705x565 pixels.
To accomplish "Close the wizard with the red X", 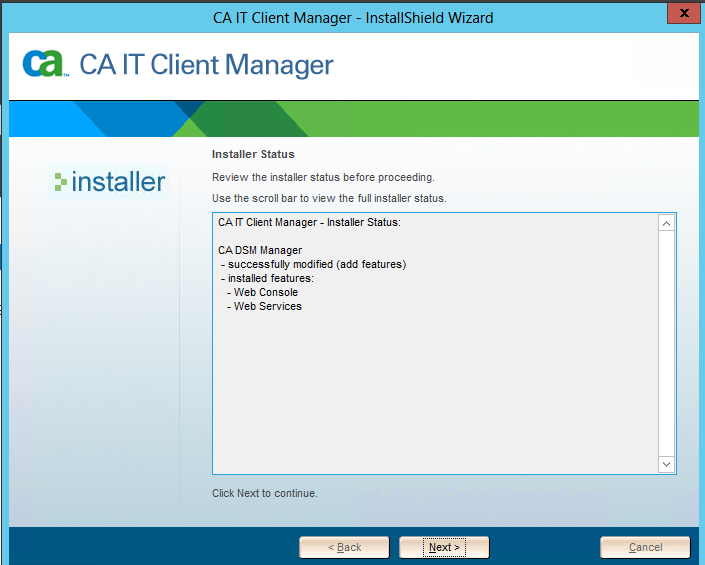I will tap(684, 13).
